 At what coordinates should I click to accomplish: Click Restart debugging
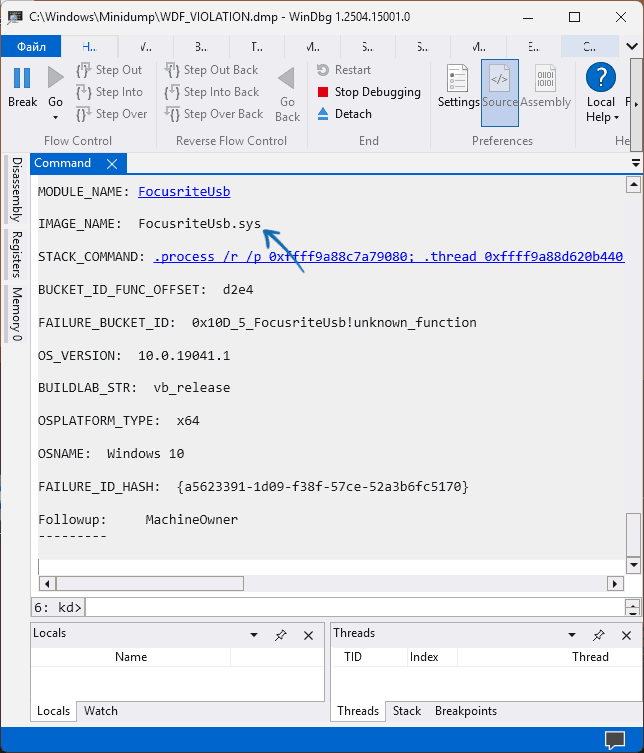(344, 70)
